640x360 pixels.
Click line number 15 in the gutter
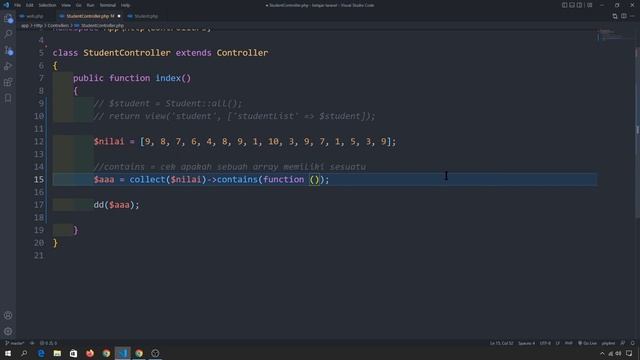click(39, 179)
